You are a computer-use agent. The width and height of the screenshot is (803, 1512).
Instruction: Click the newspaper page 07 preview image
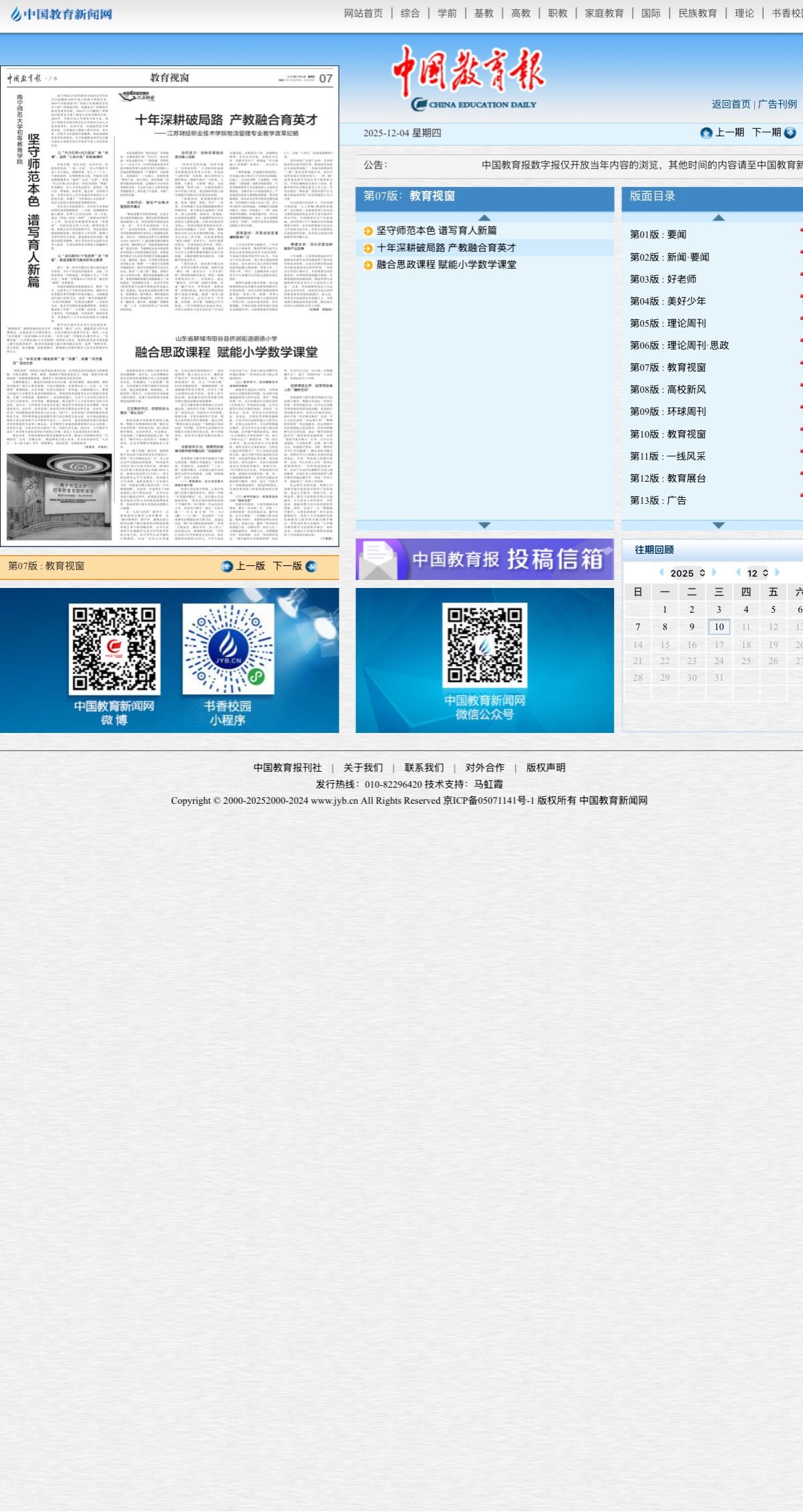pos(170,306)
